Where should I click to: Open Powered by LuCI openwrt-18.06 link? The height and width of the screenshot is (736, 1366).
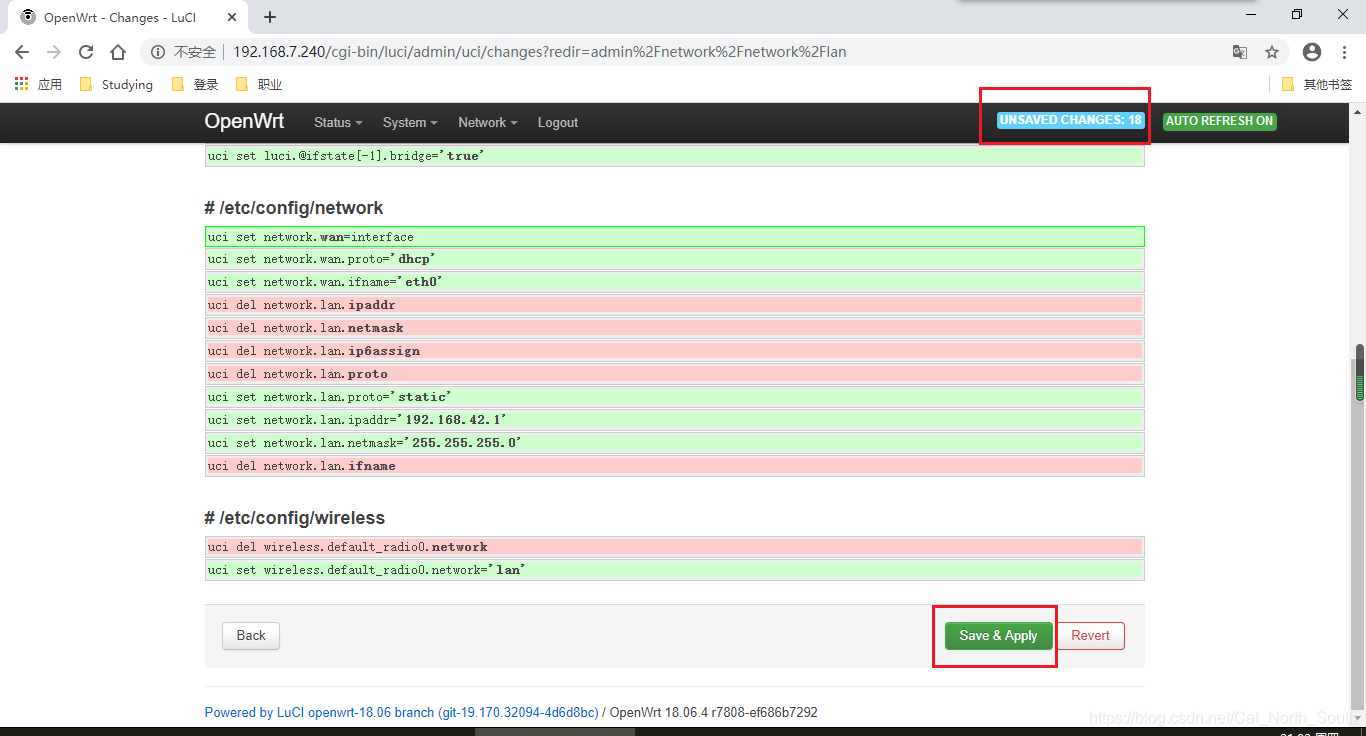401,712
